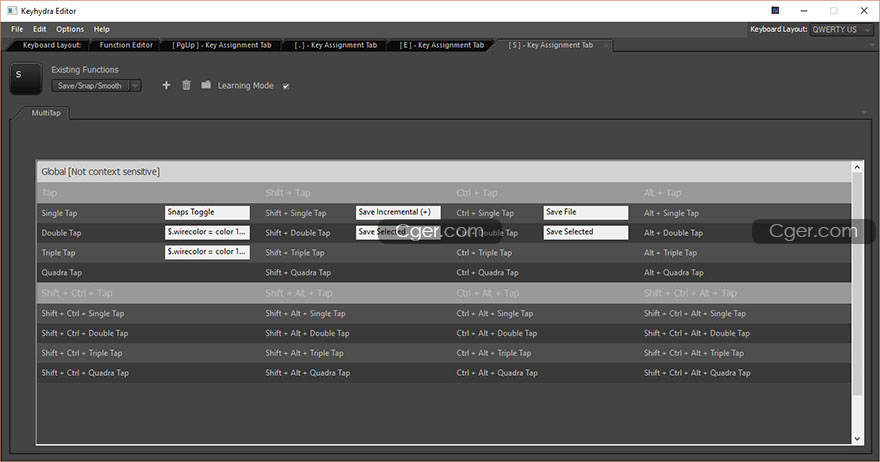Select the MultiTap tab

click(47, 114)
